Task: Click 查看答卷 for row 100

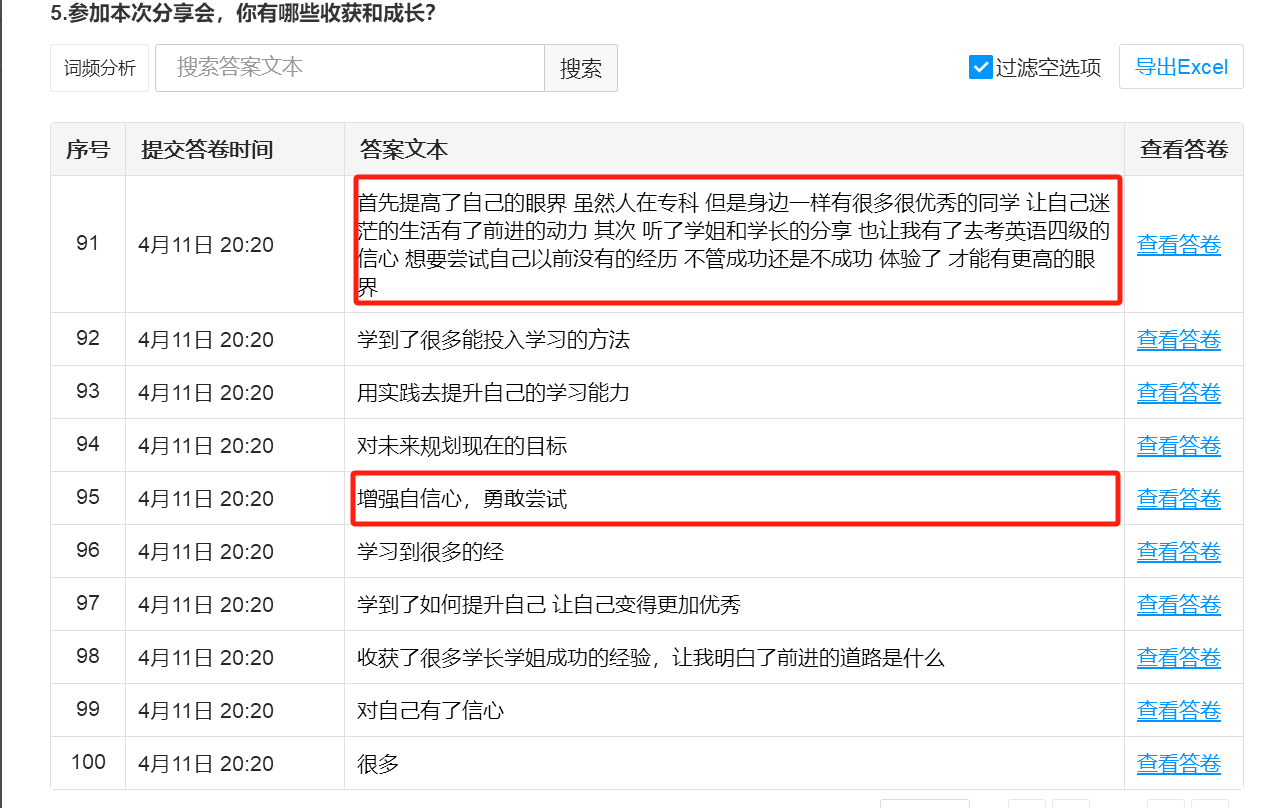Action: pyautogui.click(x=1178, y=764)
